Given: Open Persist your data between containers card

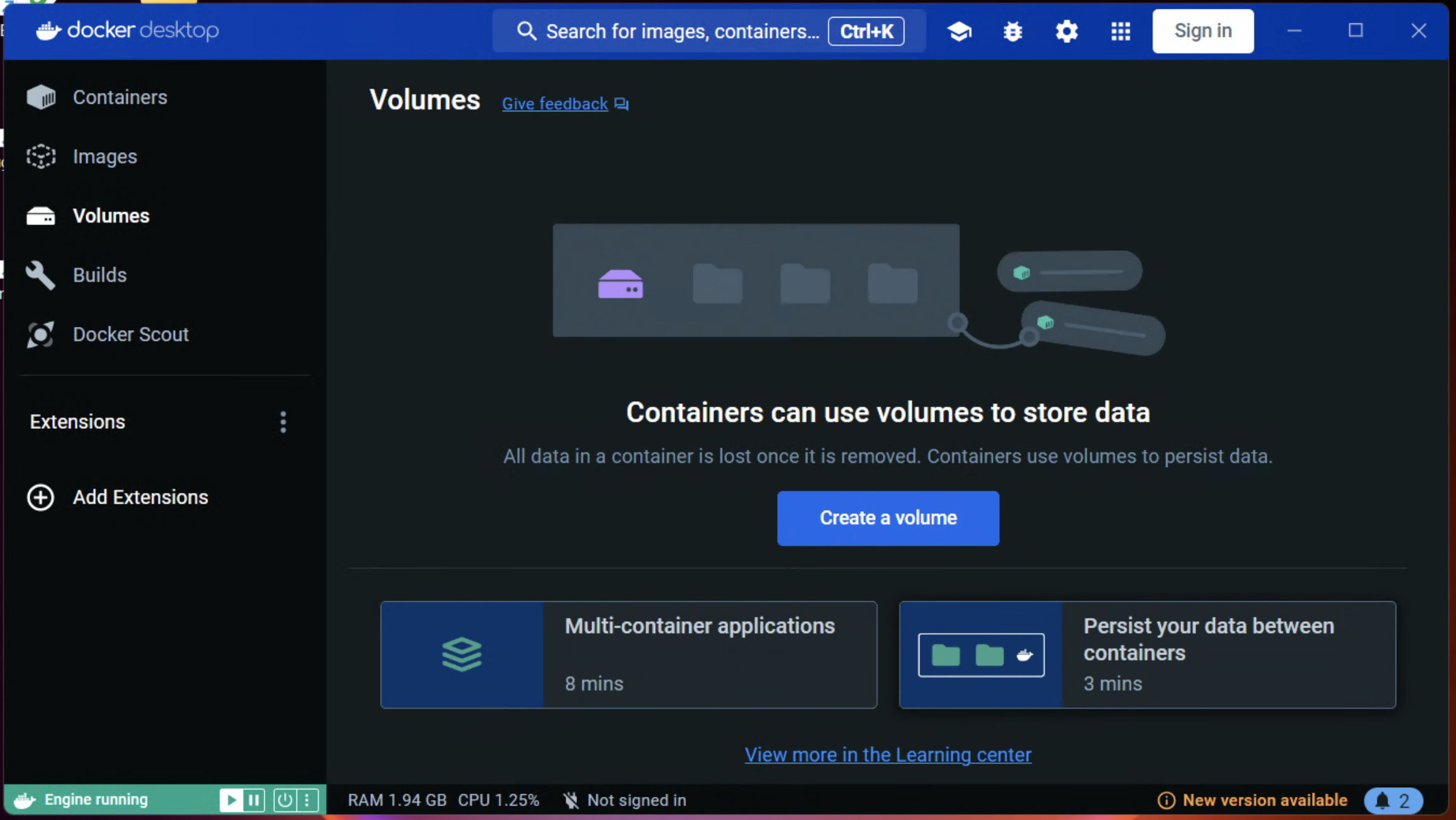Looking at the screenshot, I should [x=1147, y=655].
